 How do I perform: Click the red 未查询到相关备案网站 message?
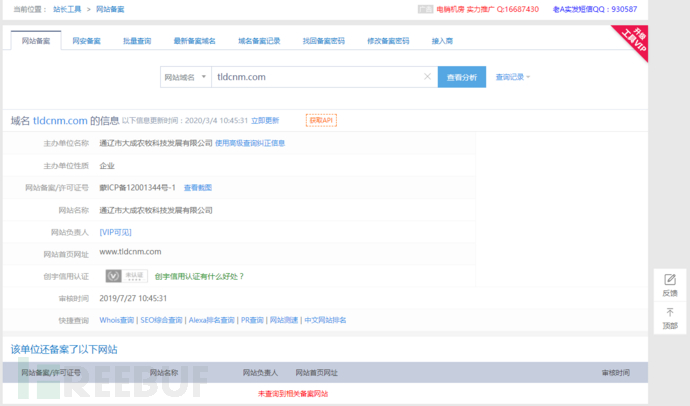point(293,394)
